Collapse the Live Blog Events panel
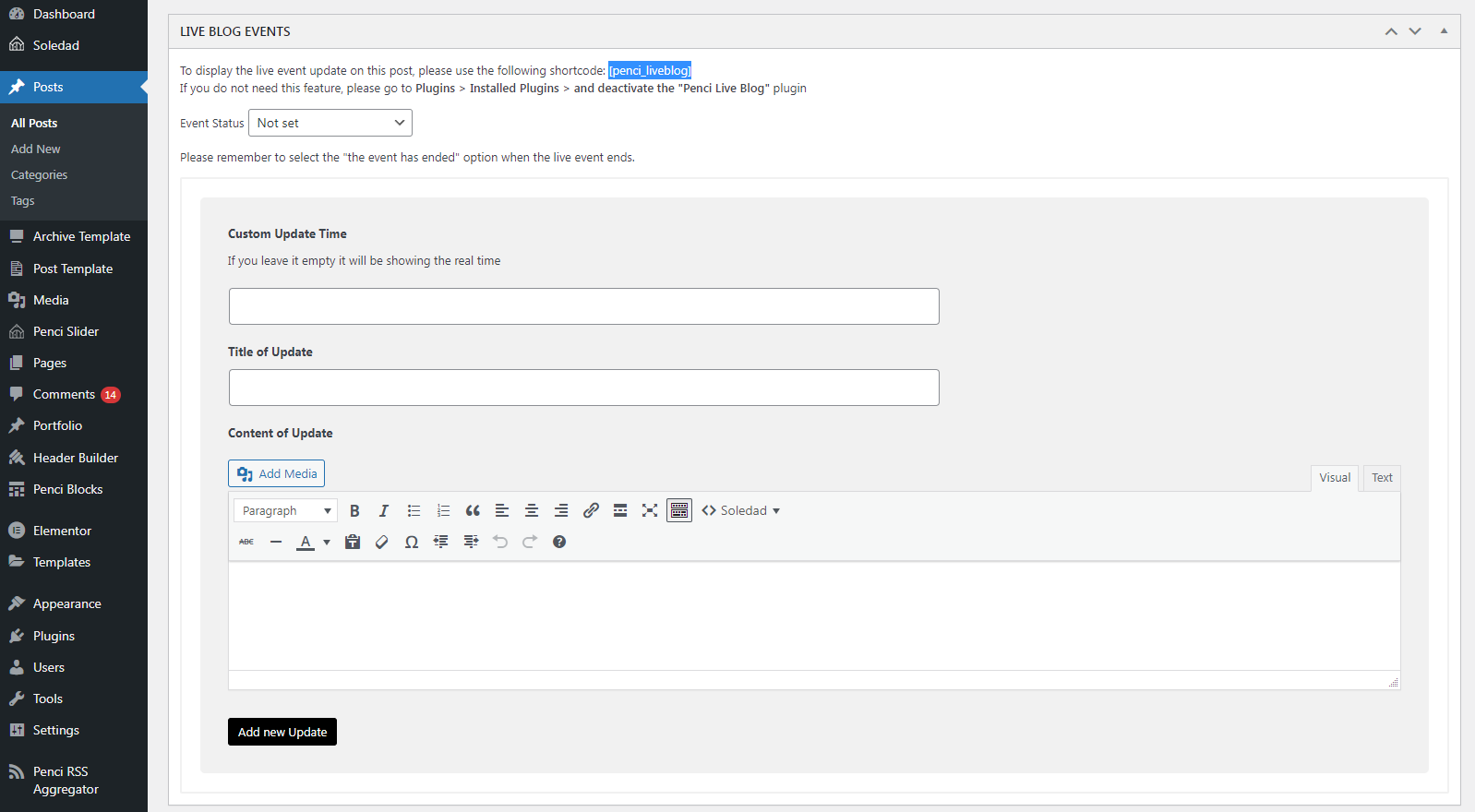1475x812 pixels. pos(1444,31)
